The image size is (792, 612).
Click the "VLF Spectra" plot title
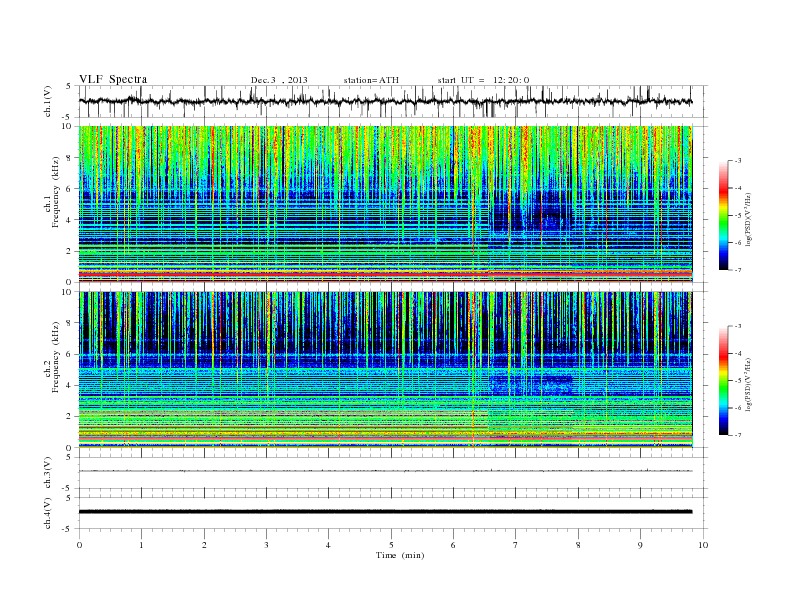pyautogui.click(x=113, y=79)
